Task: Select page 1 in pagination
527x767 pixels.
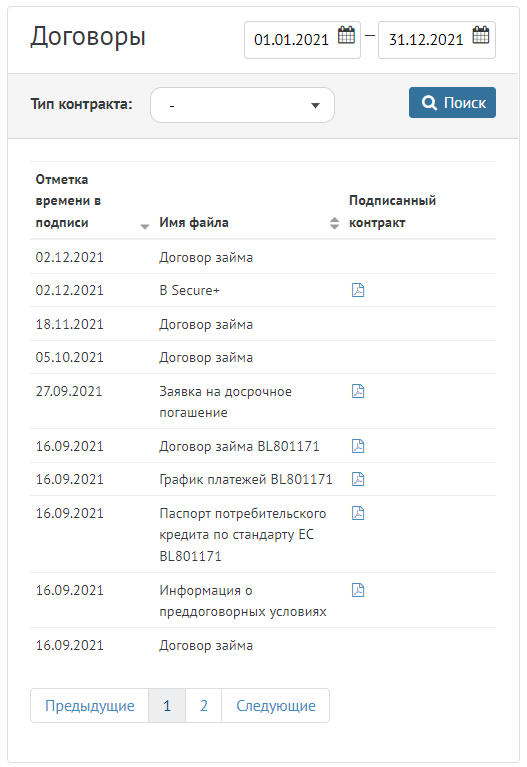Action: [x=167, y=705]
